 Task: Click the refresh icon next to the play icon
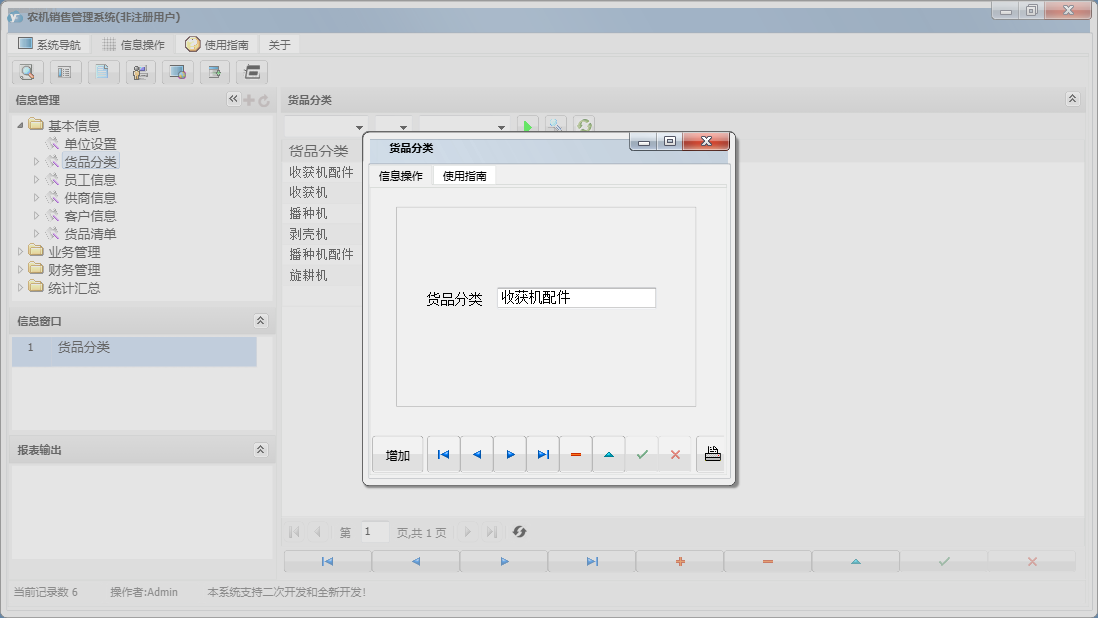[583, 124]
